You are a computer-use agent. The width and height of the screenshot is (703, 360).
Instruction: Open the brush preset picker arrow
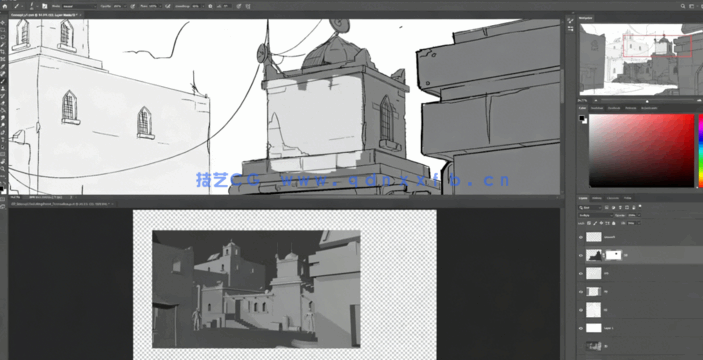tap(37, 6)
